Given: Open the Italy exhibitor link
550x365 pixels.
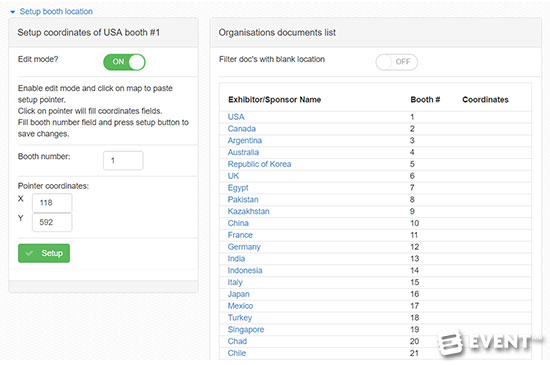Looking at the screenshot, I should pyautogui.click(x=235, y=282).
